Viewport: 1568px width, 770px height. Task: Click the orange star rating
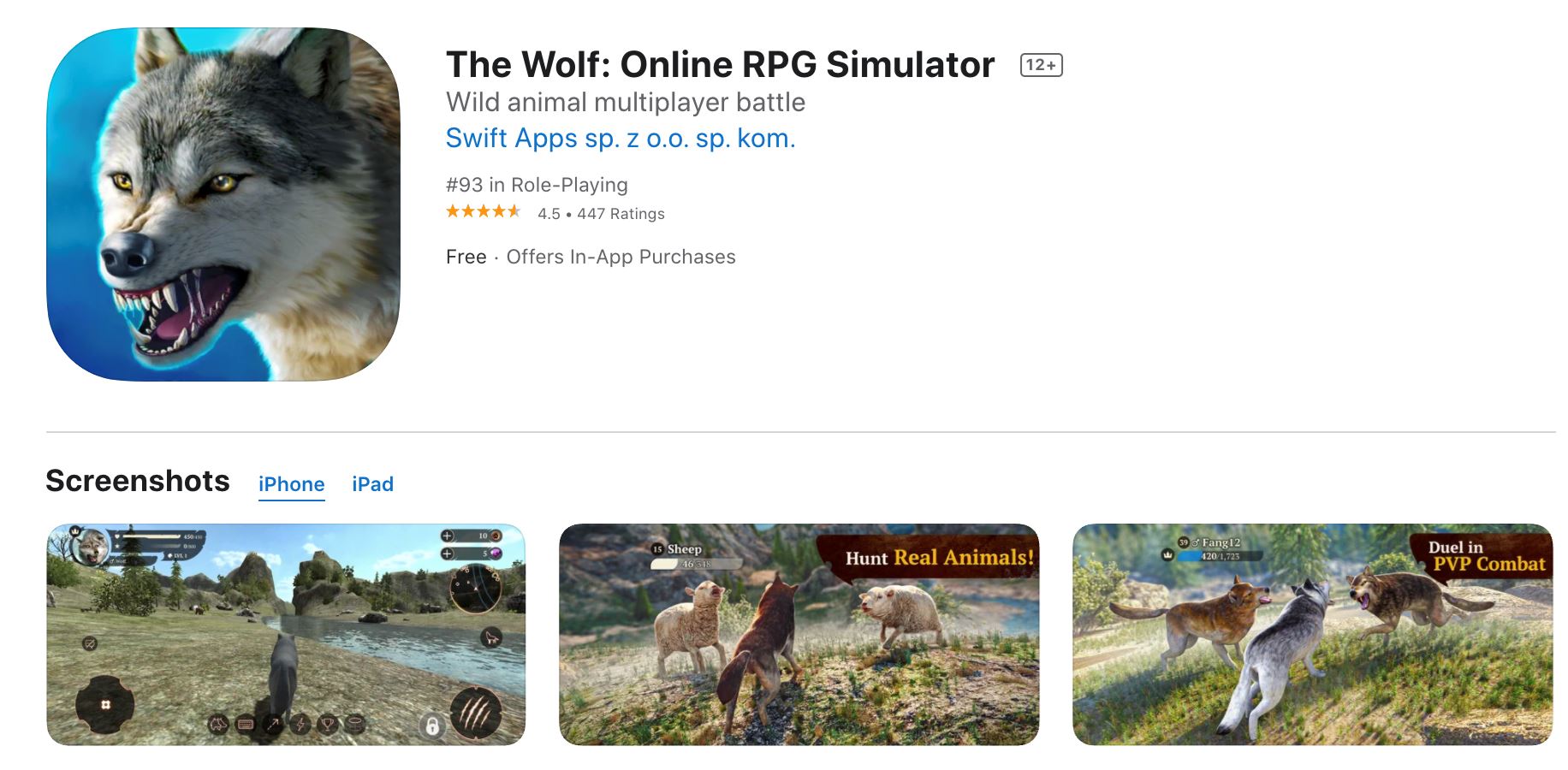pos(483,211)
